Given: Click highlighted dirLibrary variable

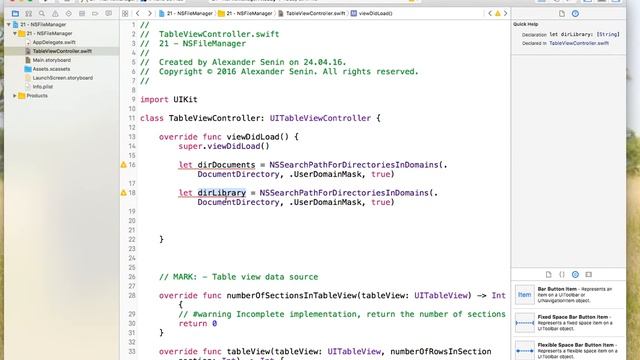Looking at the screenshot, I should [x=222, y=193].
